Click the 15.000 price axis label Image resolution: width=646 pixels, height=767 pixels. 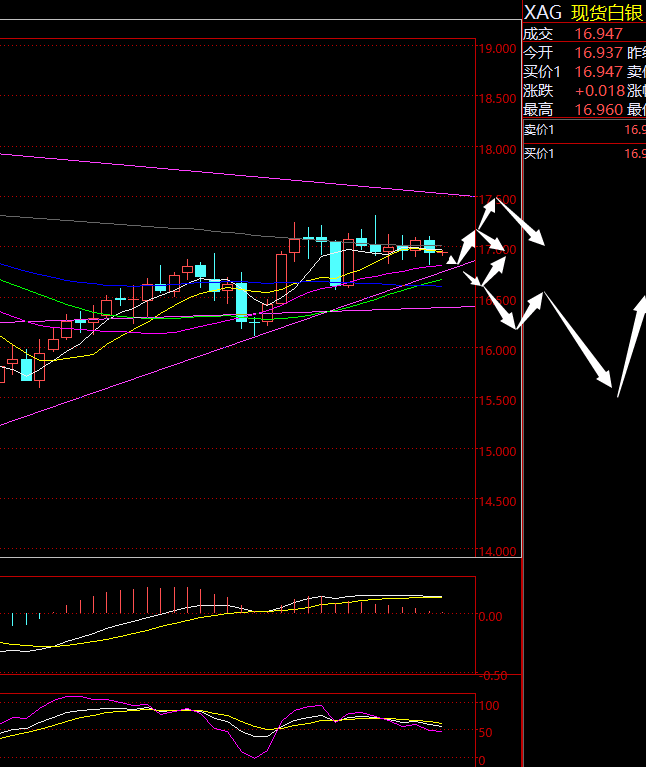(x=497, y=451)
